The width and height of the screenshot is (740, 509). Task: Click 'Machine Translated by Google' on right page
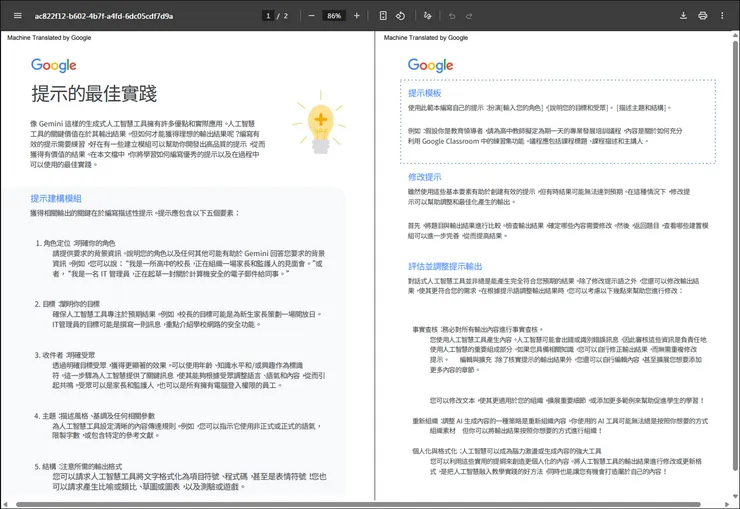point(426,38)
